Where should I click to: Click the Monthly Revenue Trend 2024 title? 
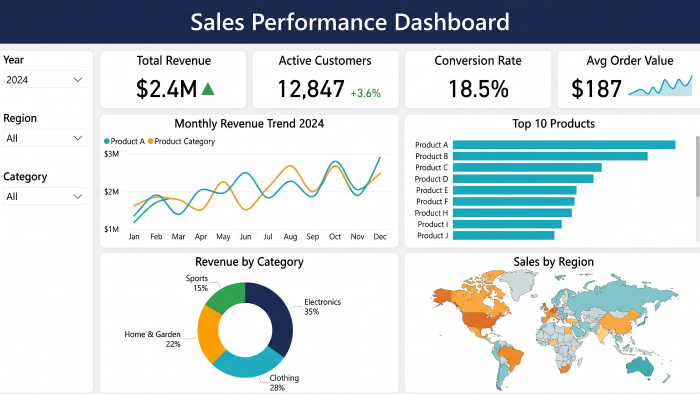pos(249,124)
